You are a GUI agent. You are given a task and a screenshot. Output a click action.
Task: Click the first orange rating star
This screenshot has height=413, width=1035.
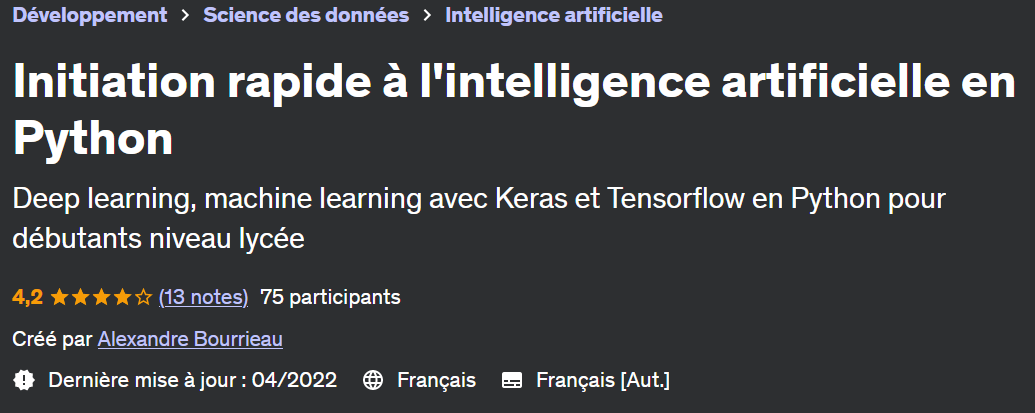point(58,297)
